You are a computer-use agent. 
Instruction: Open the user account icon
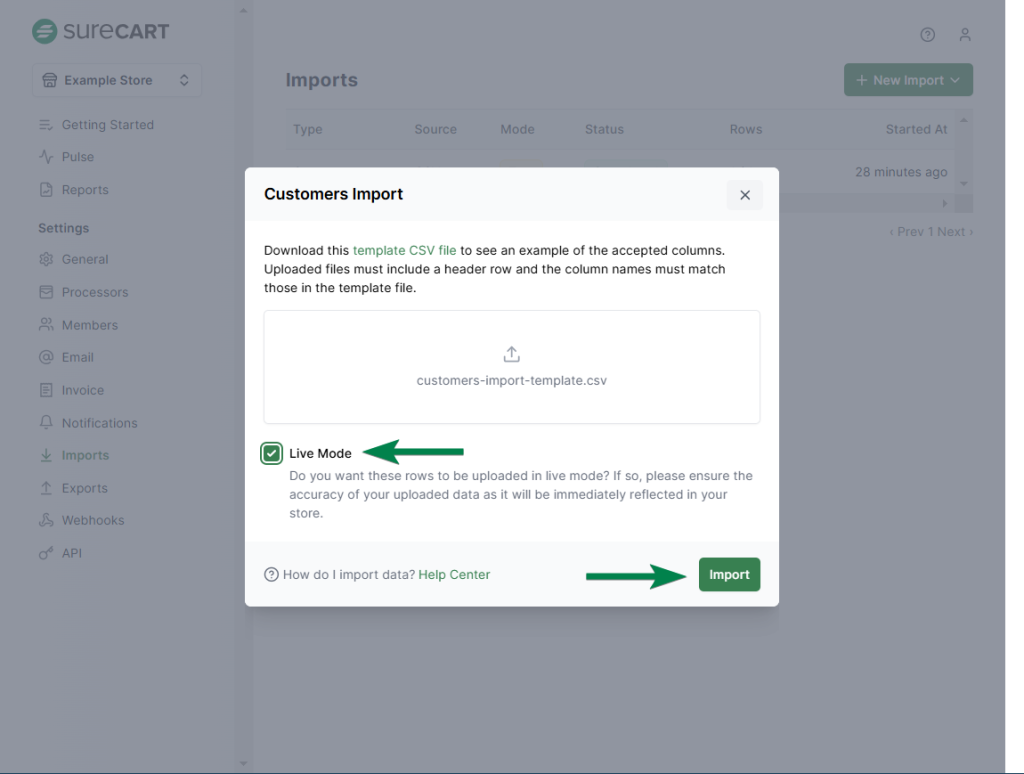(965, 35)
